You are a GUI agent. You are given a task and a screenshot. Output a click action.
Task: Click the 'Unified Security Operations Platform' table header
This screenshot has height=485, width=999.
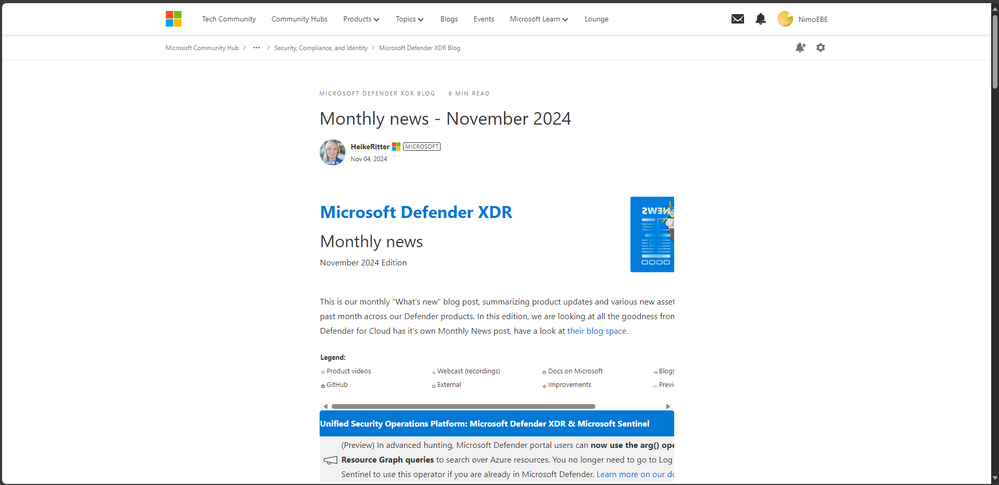(x=497, y=424)
